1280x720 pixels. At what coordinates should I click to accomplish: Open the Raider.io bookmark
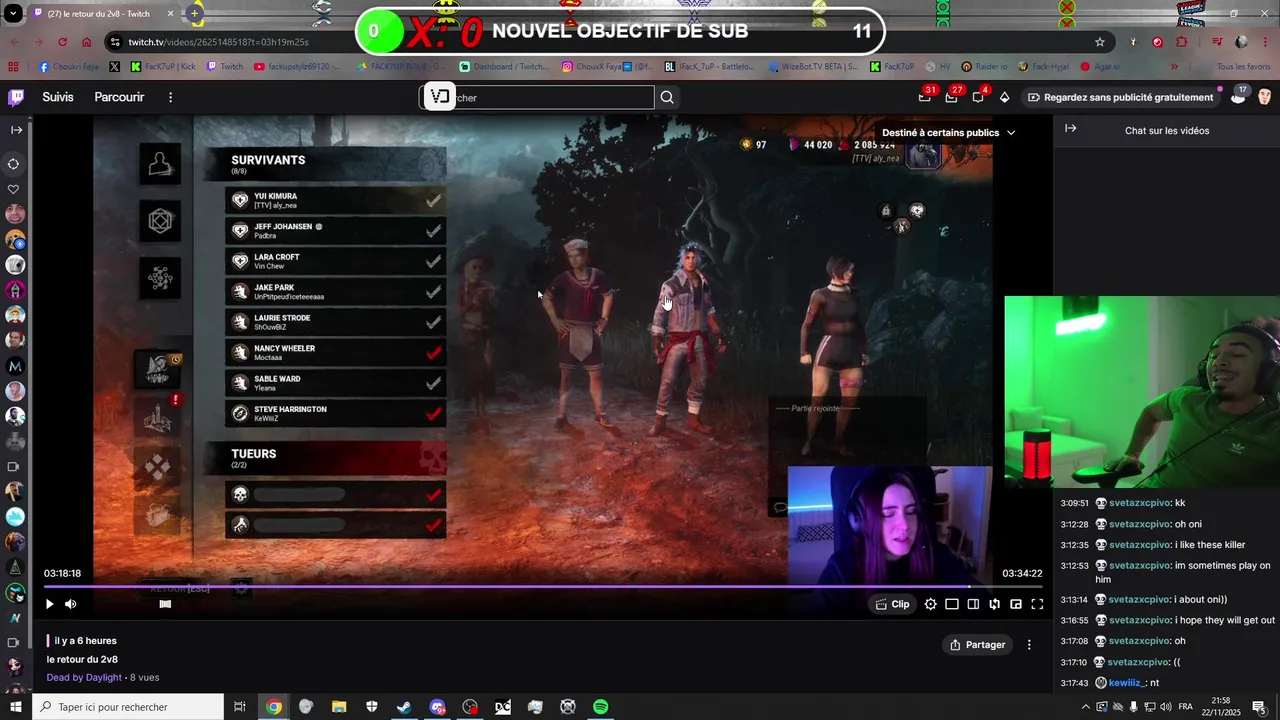tap(985, 67)
